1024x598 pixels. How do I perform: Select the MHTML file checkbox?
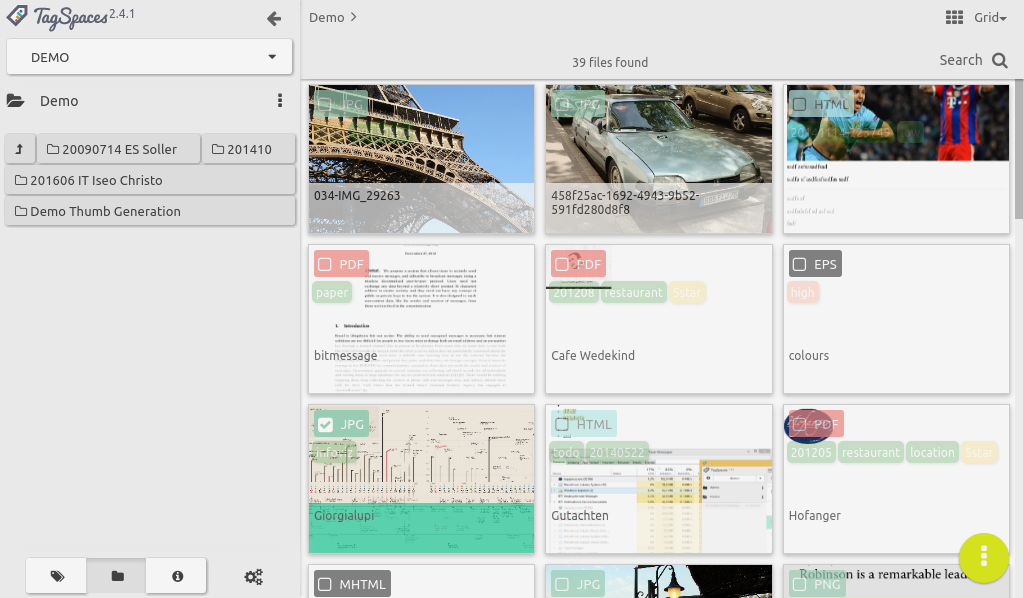325,584
